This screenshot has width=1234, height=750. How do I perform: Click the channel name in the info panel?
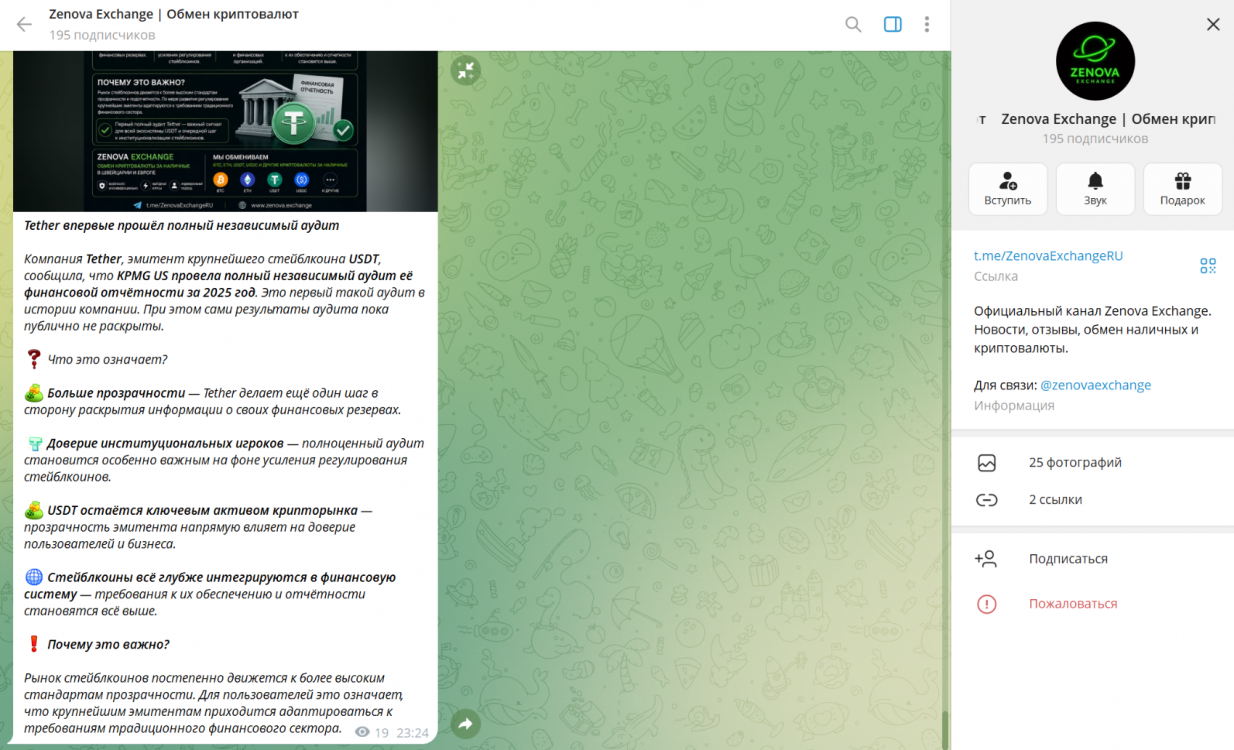tap(1108, 119)
